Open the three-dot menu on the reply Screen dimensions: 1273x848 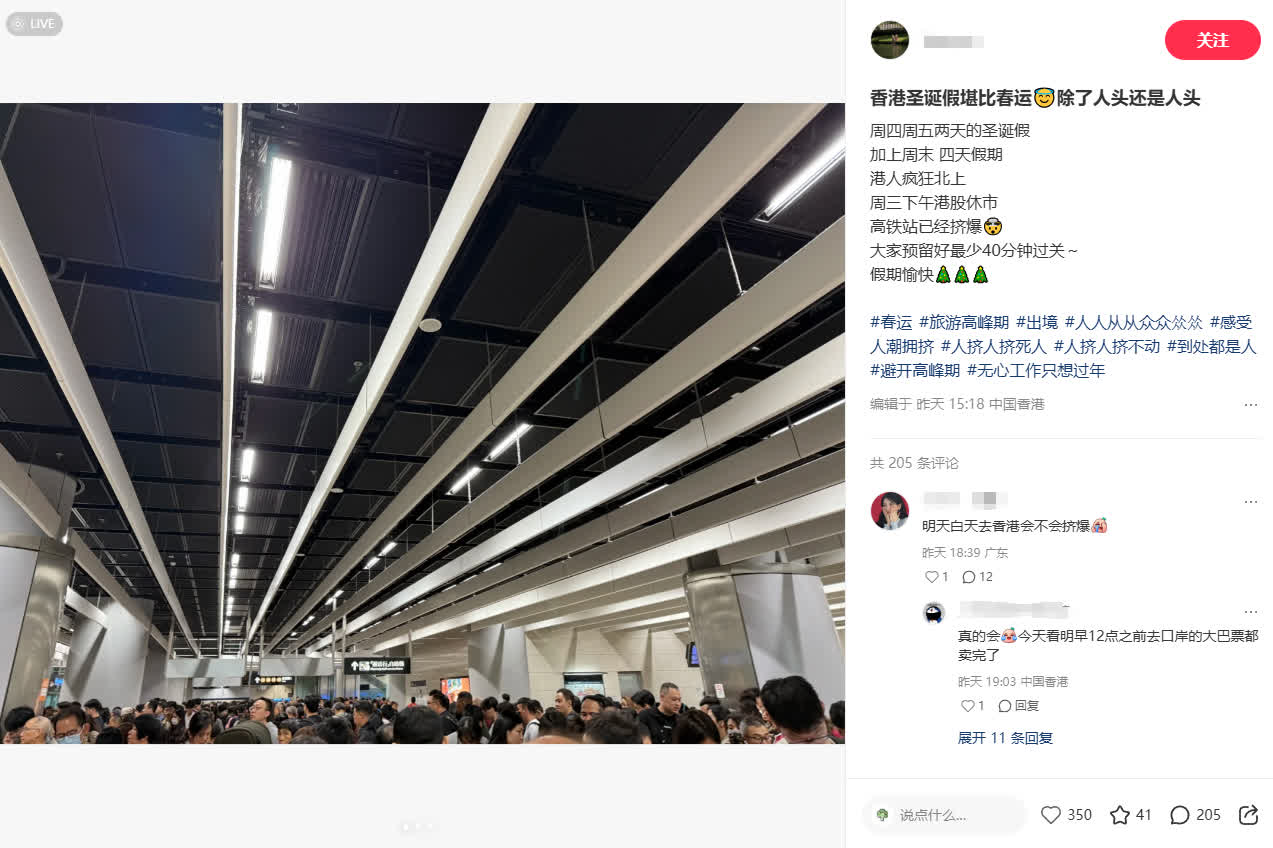(1251, 612)
